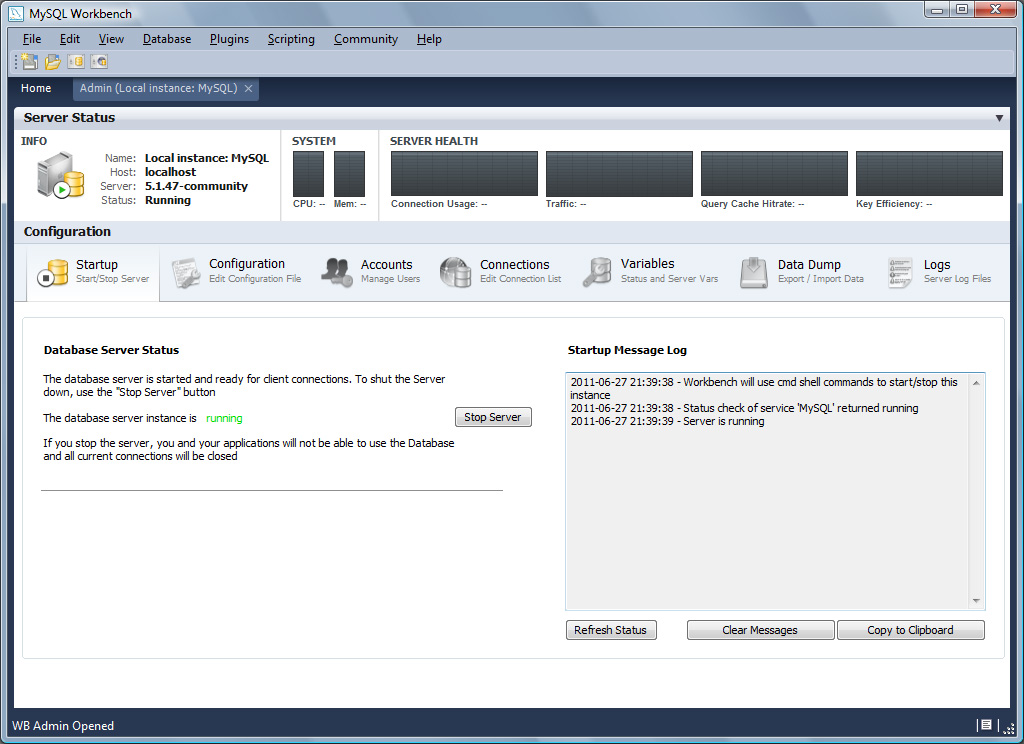
Task: Click the Copy to Clipboard button
Action: tap(910, 630)
